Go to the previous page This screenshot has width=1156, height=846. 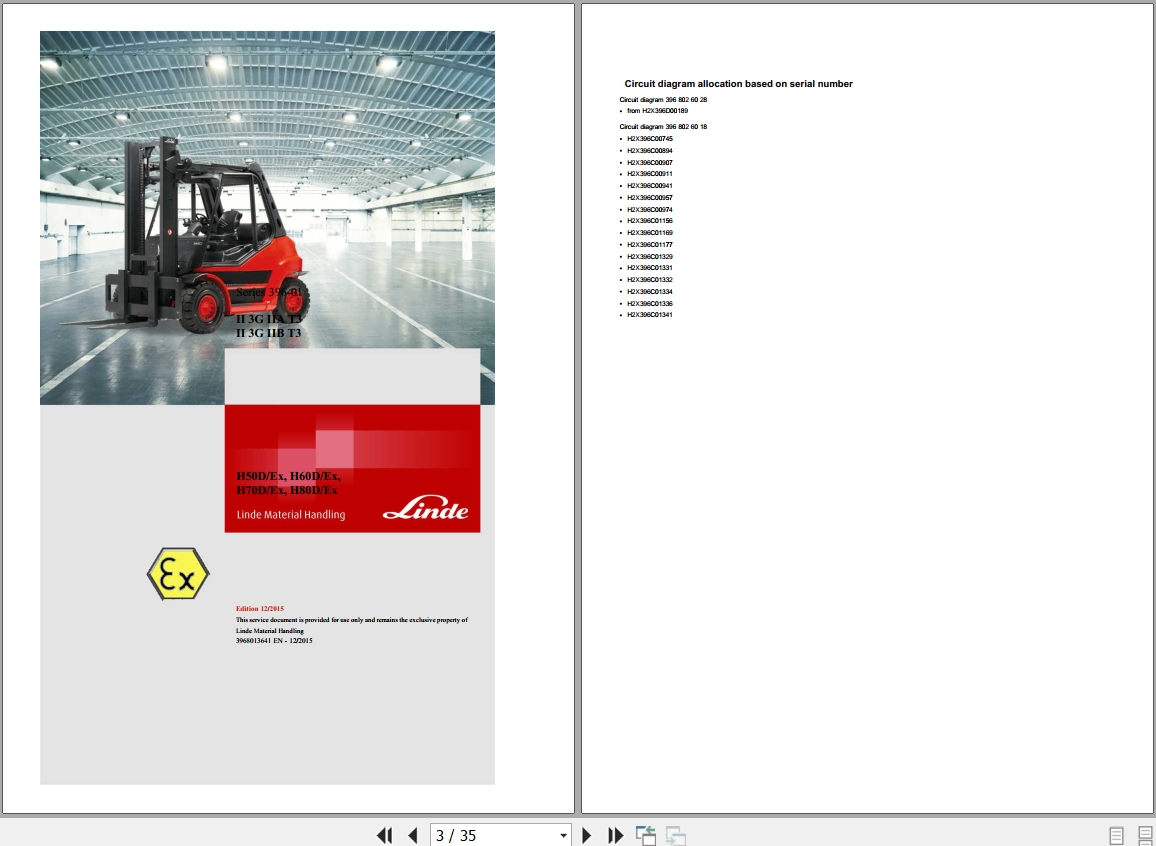pyautogui.click(x=413, y=835)
